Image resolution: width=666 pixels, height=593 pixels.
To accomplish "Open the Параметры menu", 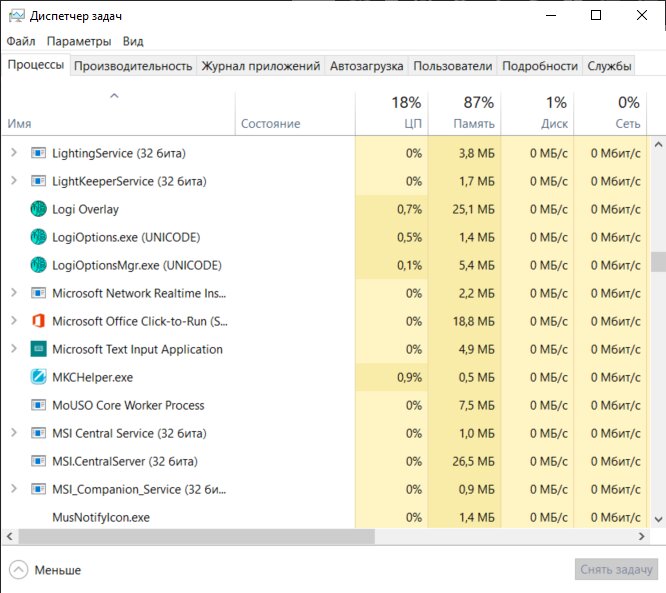I will pyautogui.click(x=79, y=41).
